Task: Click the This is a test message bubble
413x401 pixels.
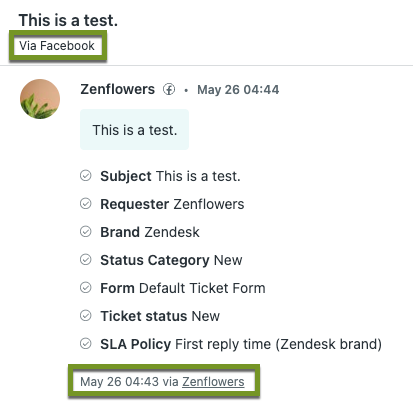Action: point(135,130)
